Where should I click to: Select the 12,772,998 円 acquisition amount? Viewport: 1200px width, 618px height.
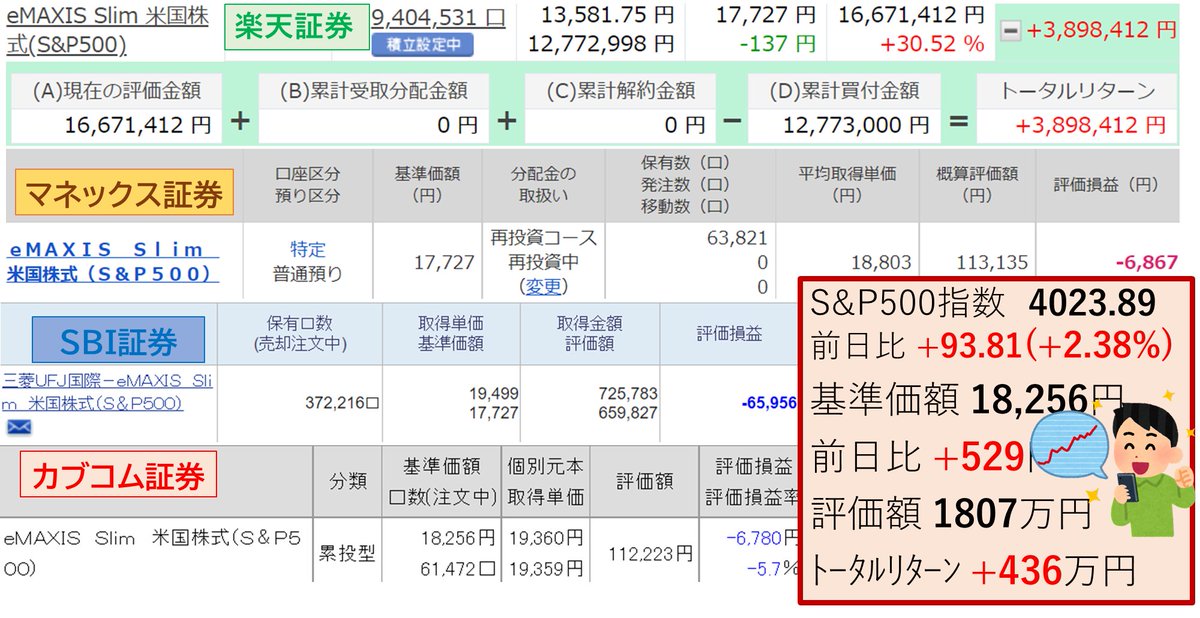(x=602, y=44)
